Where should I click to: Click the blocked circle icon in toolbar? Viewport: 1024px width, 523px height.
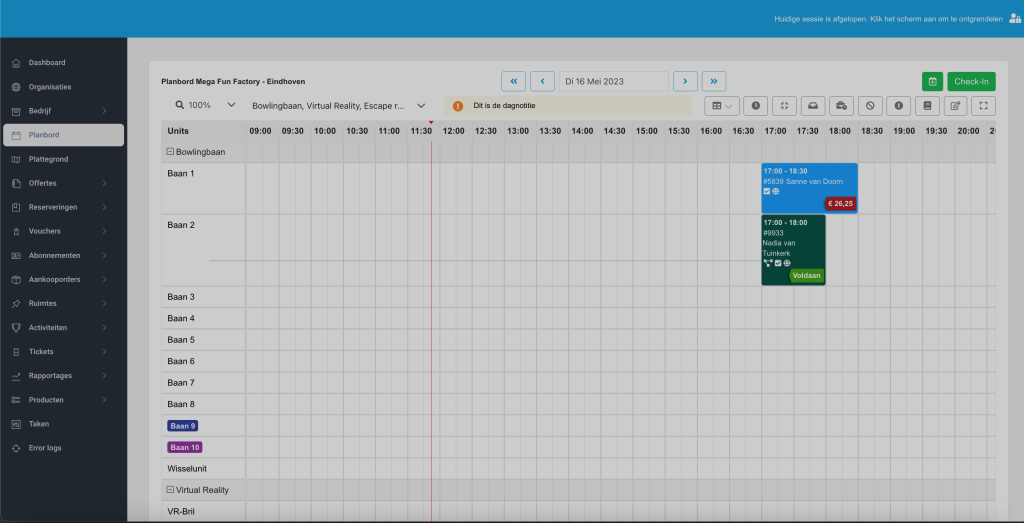point(870,105)
